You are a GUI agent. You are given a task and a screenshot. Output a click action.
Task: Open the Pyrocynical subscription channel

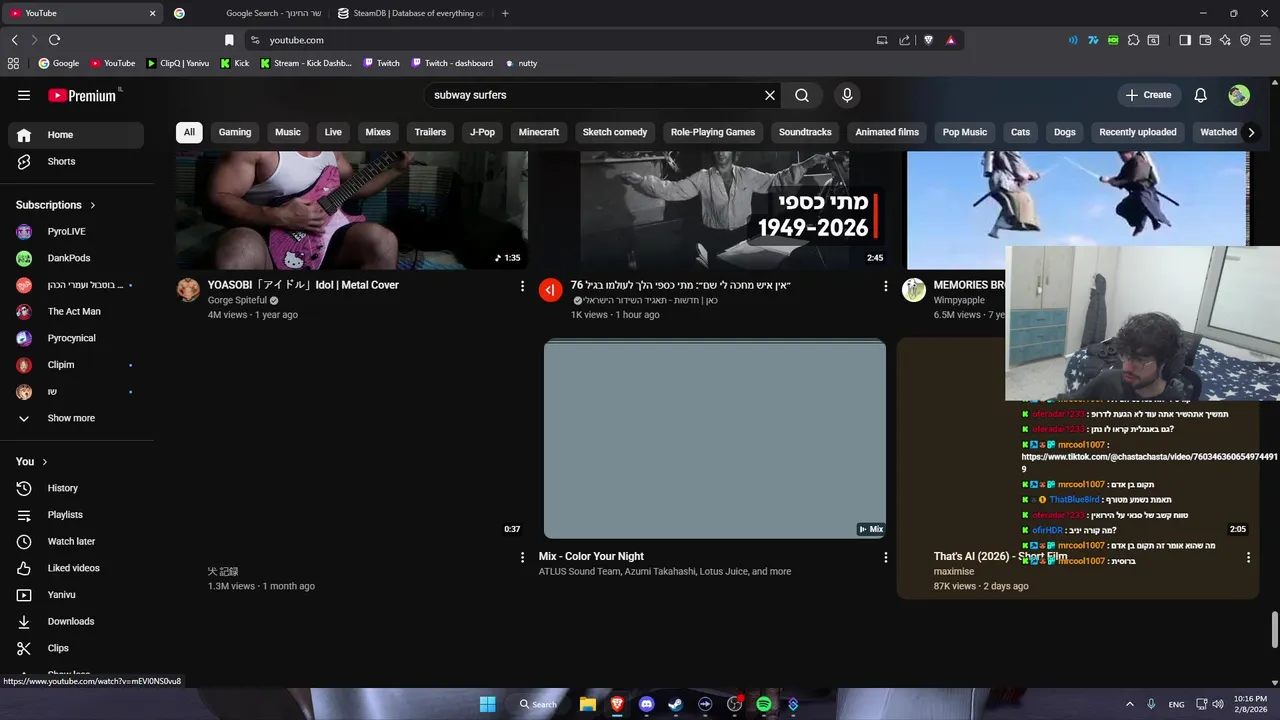[x=76, y=338]
